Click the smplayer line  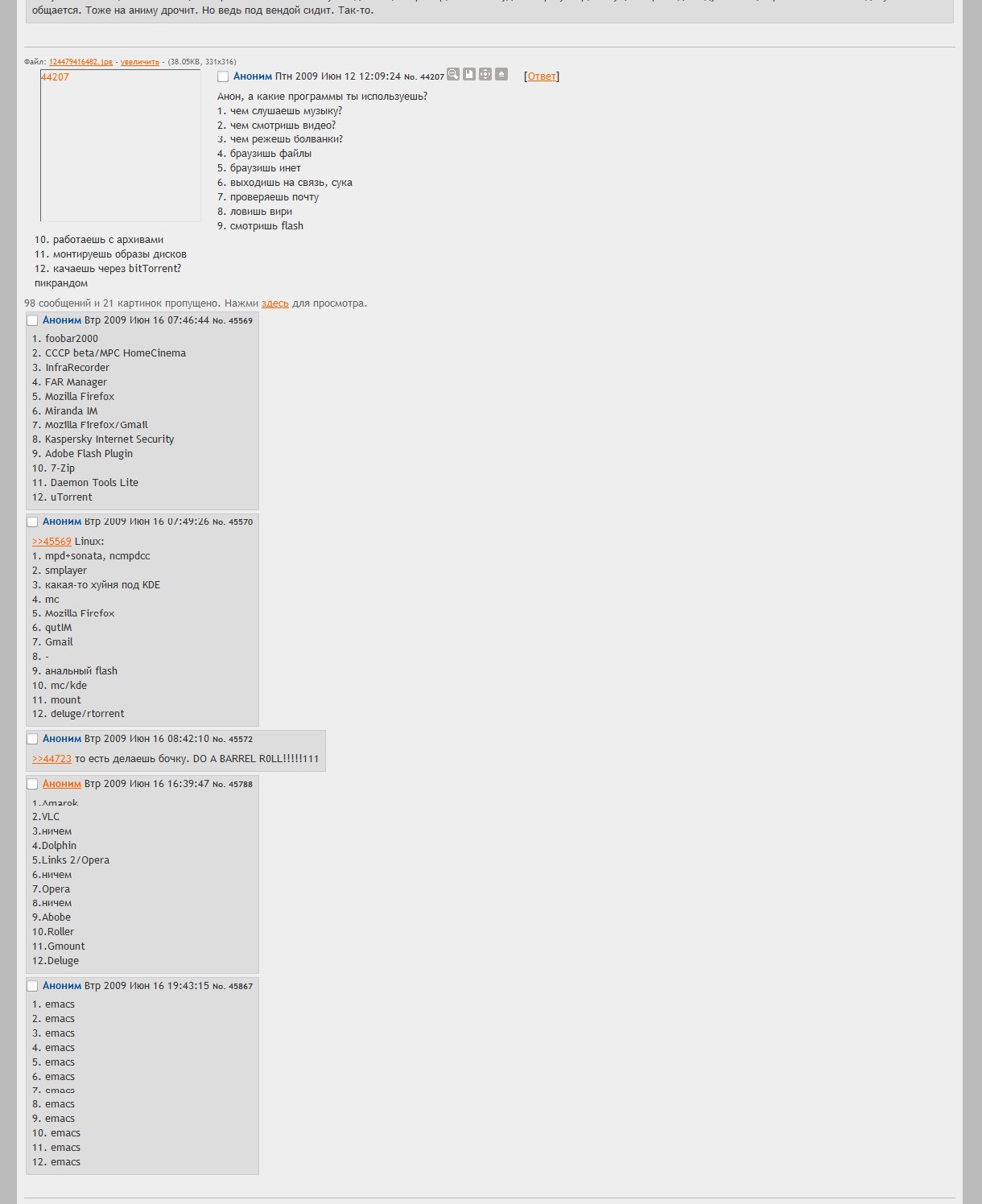(60, 571)
